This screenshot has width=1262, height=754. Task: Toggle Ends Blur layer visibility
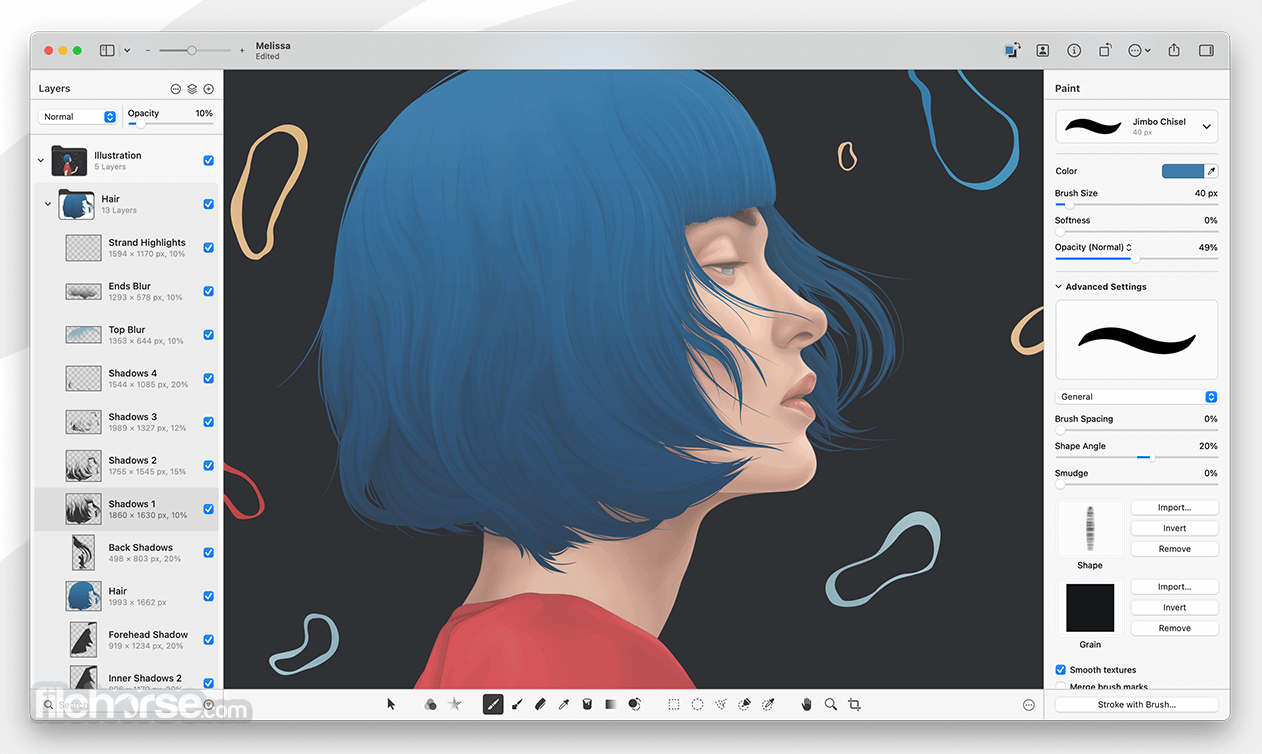click(208, 291)
